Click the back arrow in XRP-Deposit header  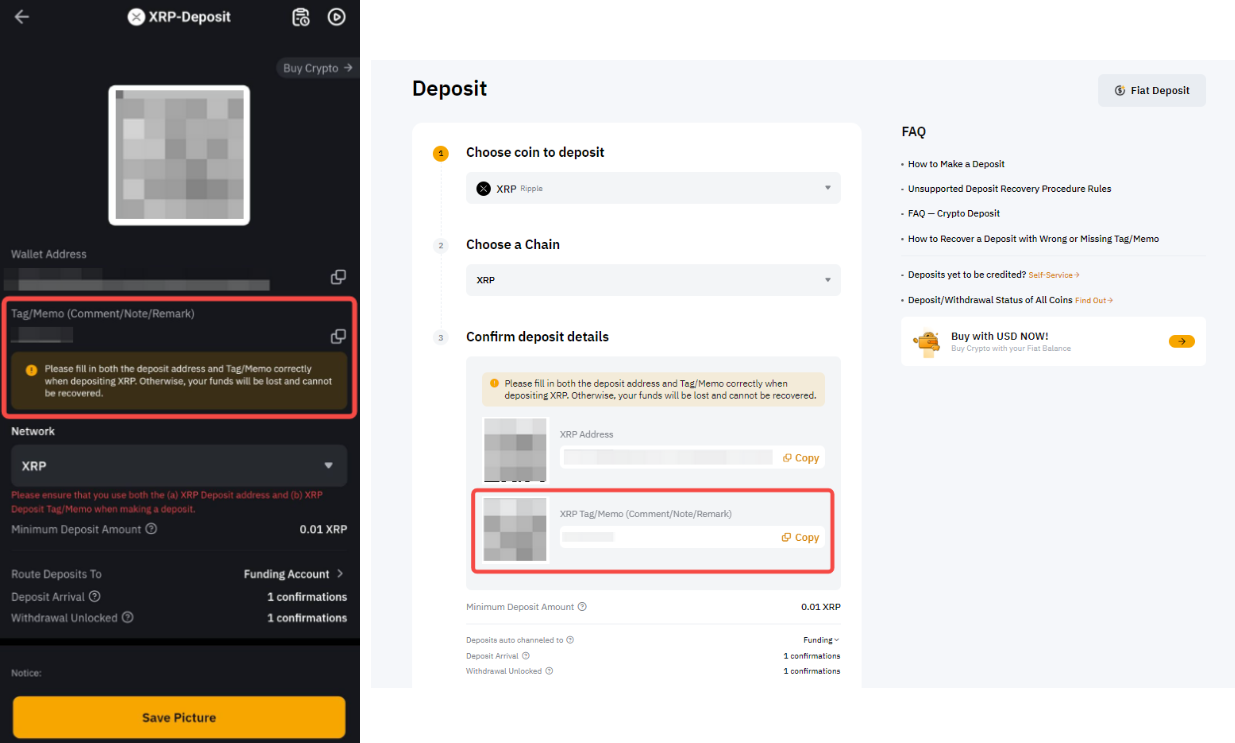pyautogui.click(x=21, y=17)
